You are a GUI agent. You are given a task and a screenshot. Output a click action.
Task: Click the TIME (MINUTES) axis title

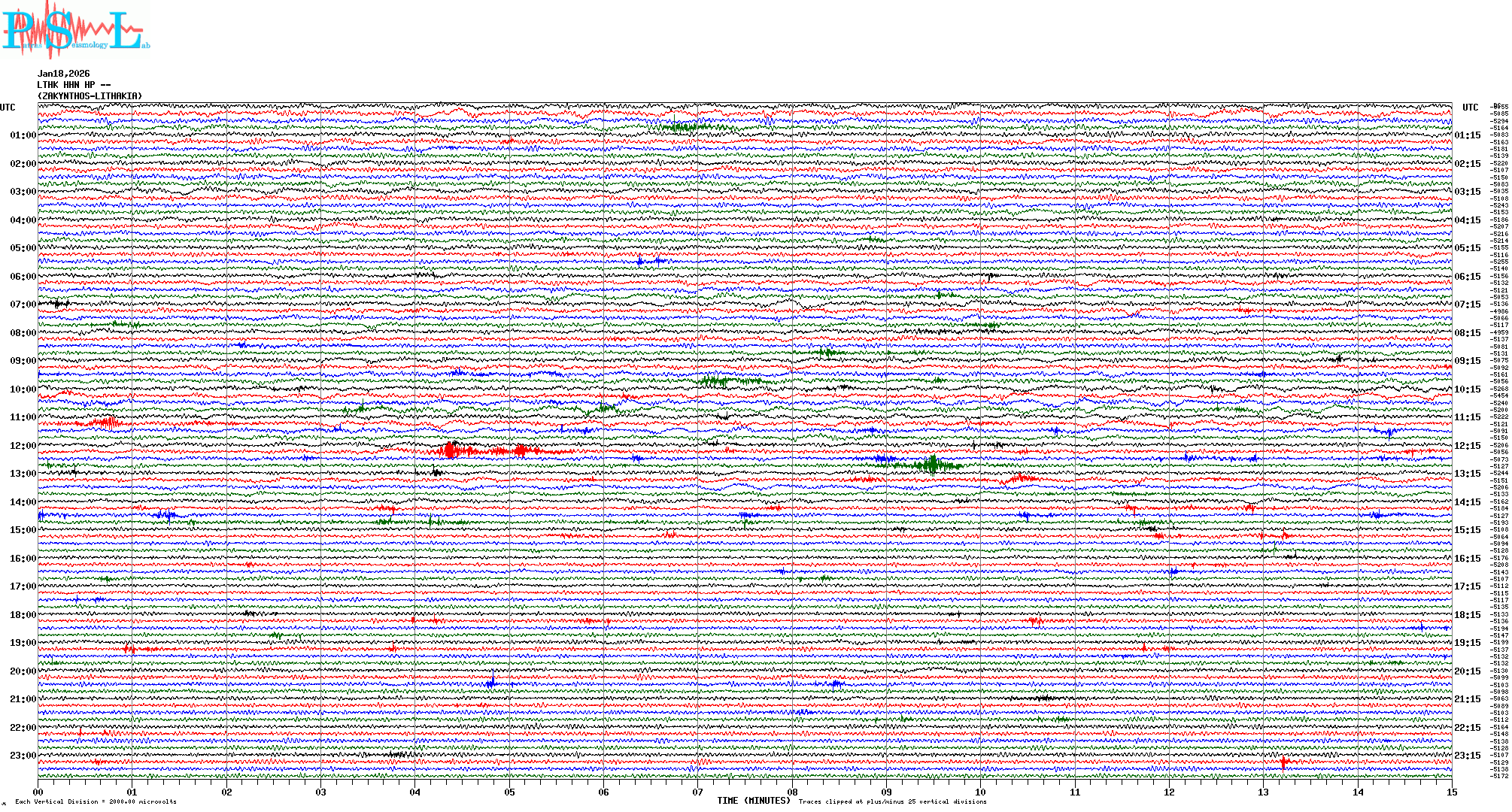coord(754,801)
